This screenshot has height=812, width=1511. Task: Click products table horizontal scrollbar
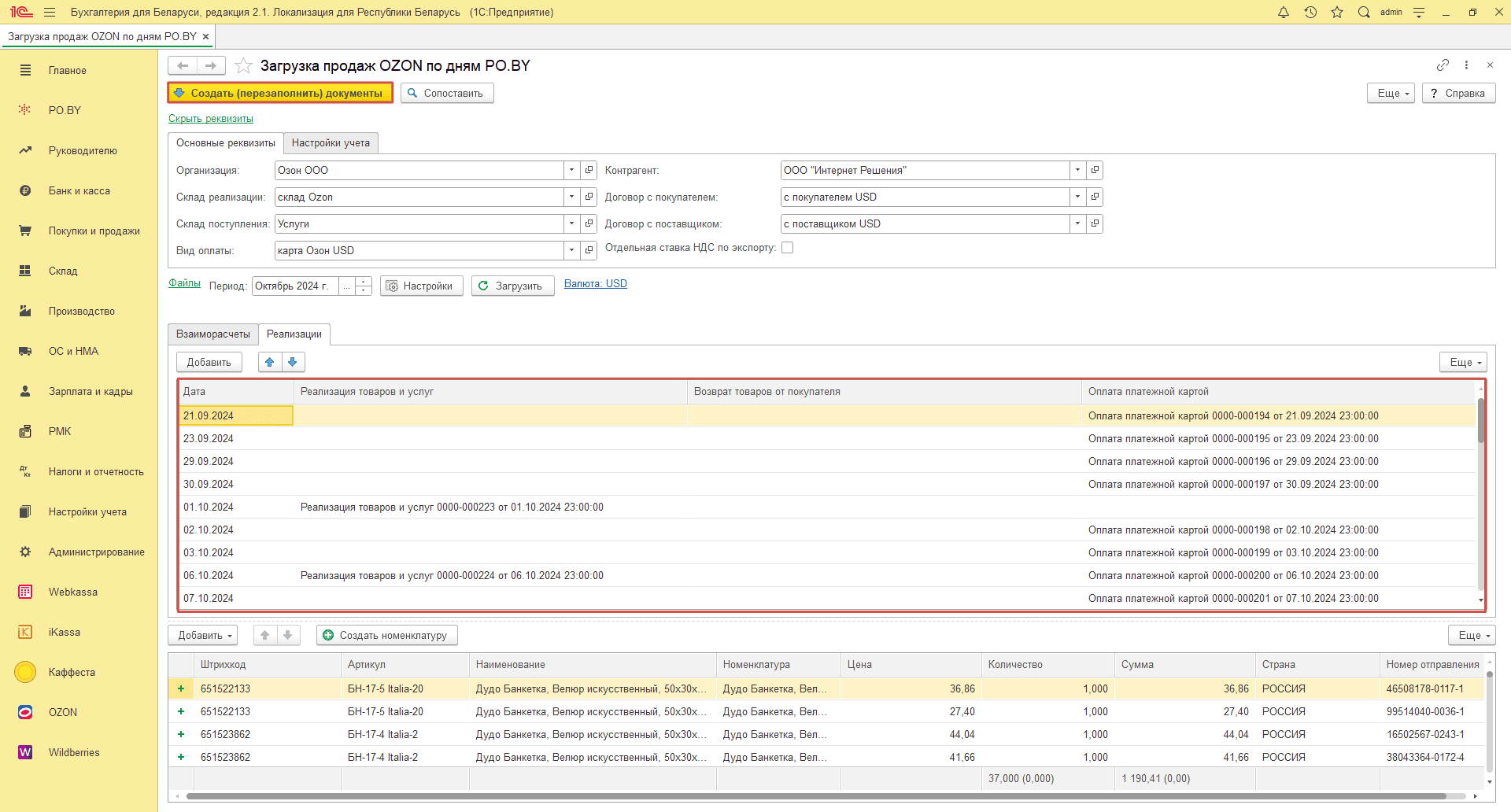point(815,796)
